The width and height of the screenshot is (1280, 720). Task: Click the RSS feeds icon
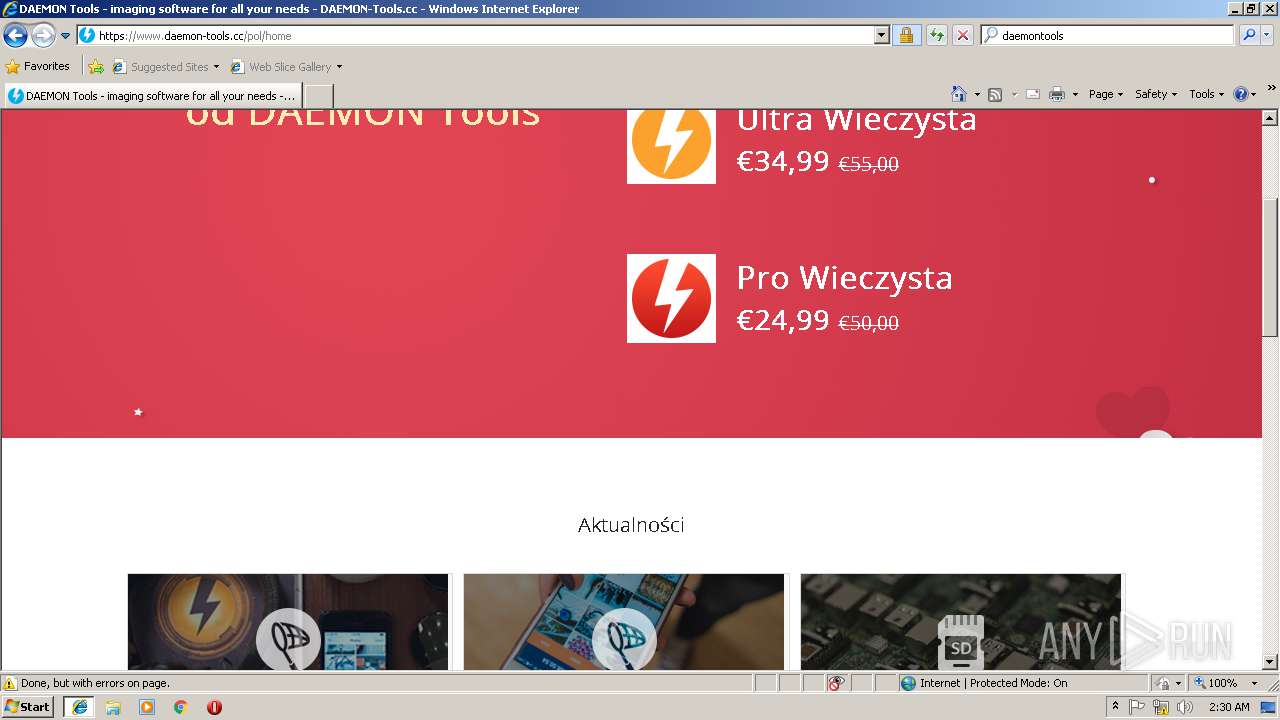pos(995,94)
